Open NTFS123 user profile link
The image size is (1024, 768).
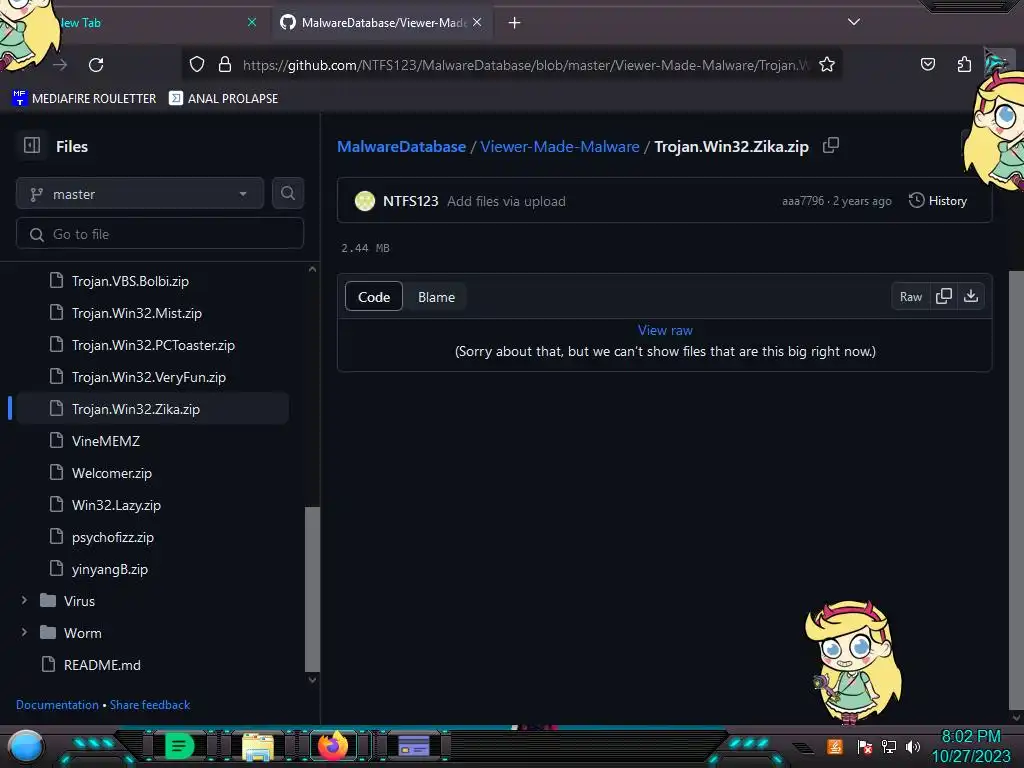[410, 201]
